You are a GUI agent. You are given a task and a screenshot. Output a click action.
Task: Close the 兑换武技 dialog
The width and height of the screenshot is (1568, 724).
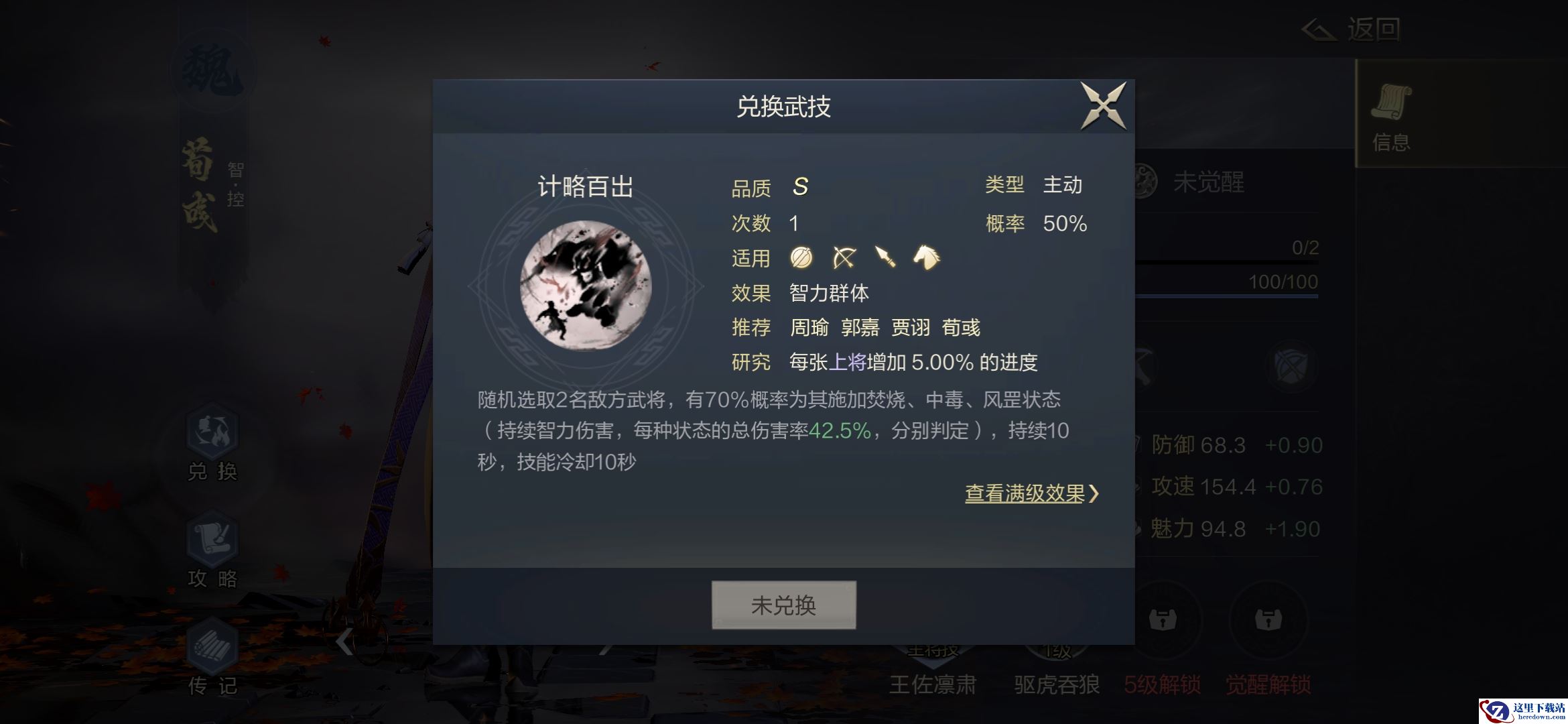pyautogui.click(x=1103, y=106)
